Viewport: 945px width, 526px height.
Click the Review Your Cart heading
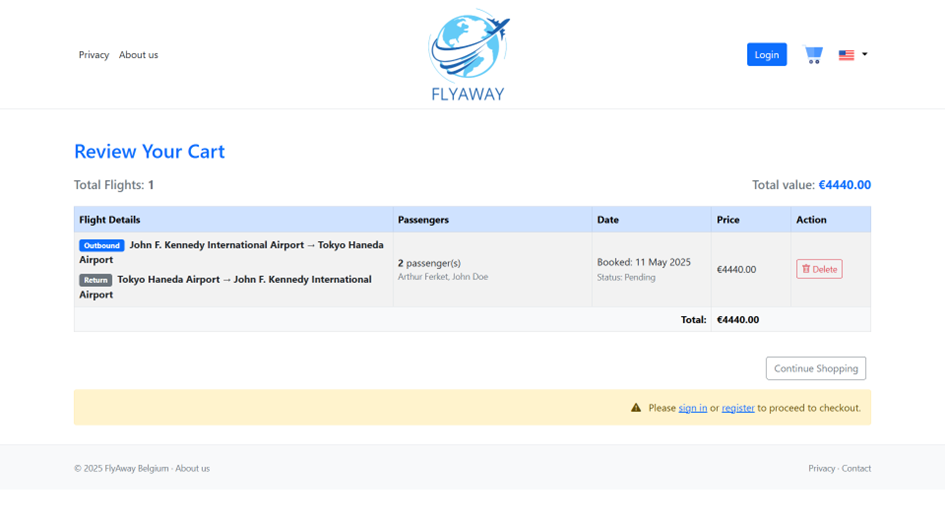point(149,151)
